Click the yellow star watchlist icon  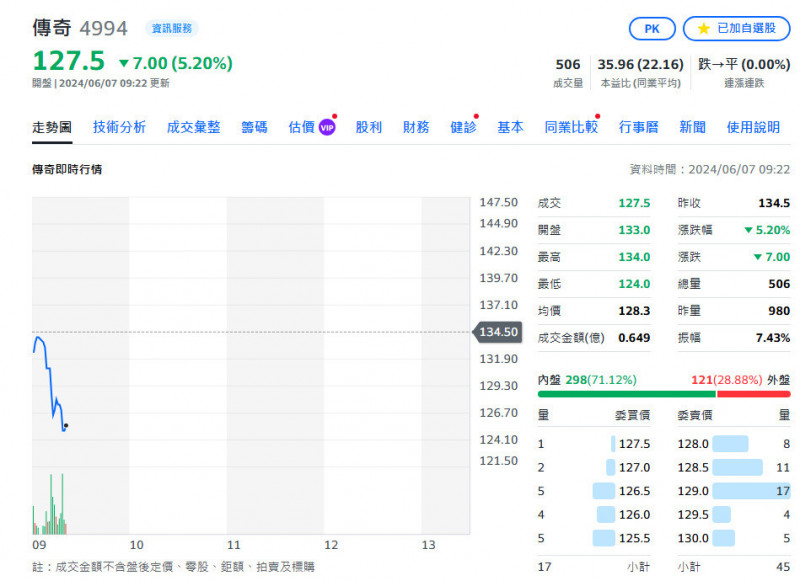703,29
